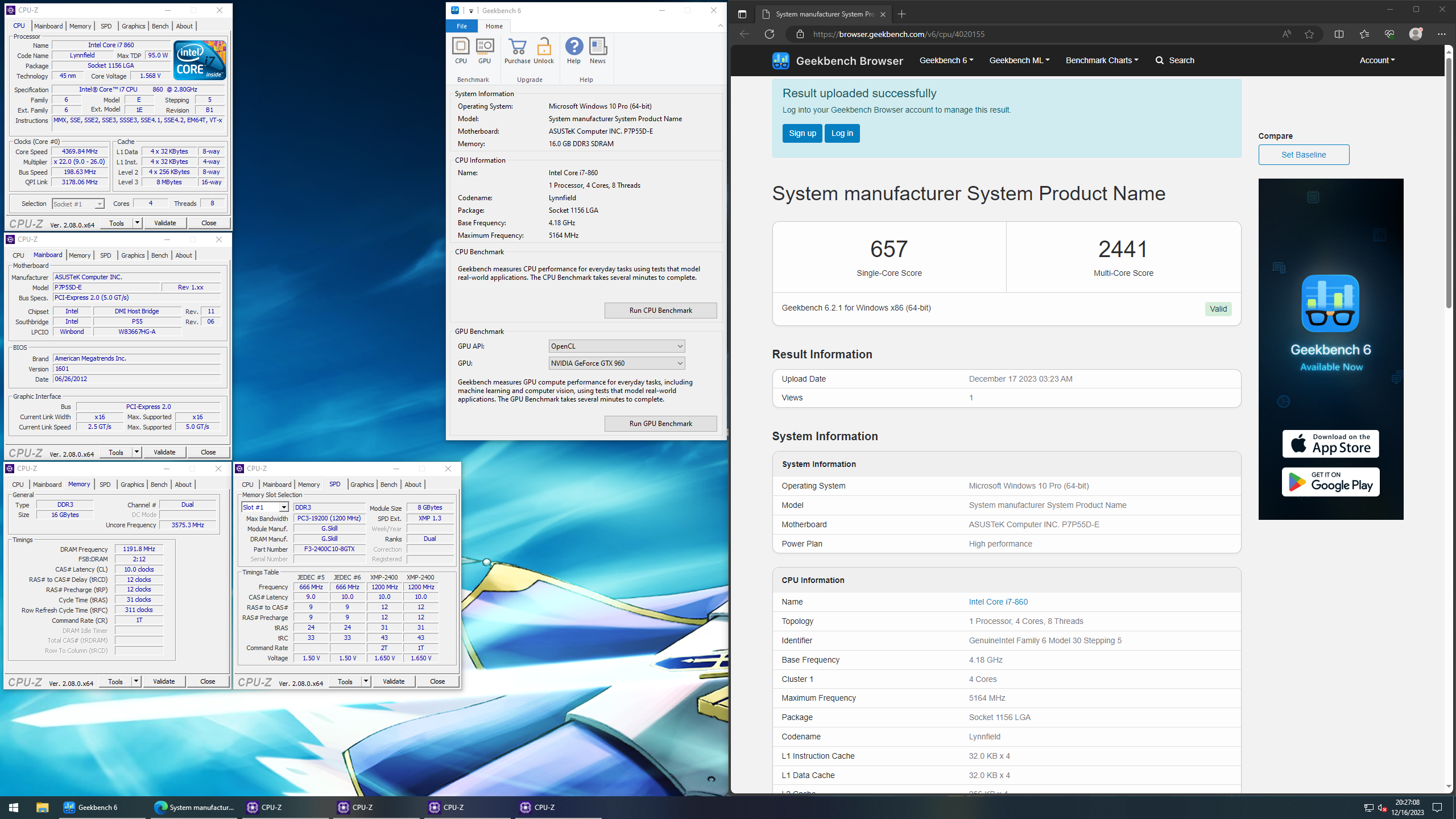Toggle split screen in the browser toolbar
The height and width of the screenshot is (819, 1456).
point(1339,34)
